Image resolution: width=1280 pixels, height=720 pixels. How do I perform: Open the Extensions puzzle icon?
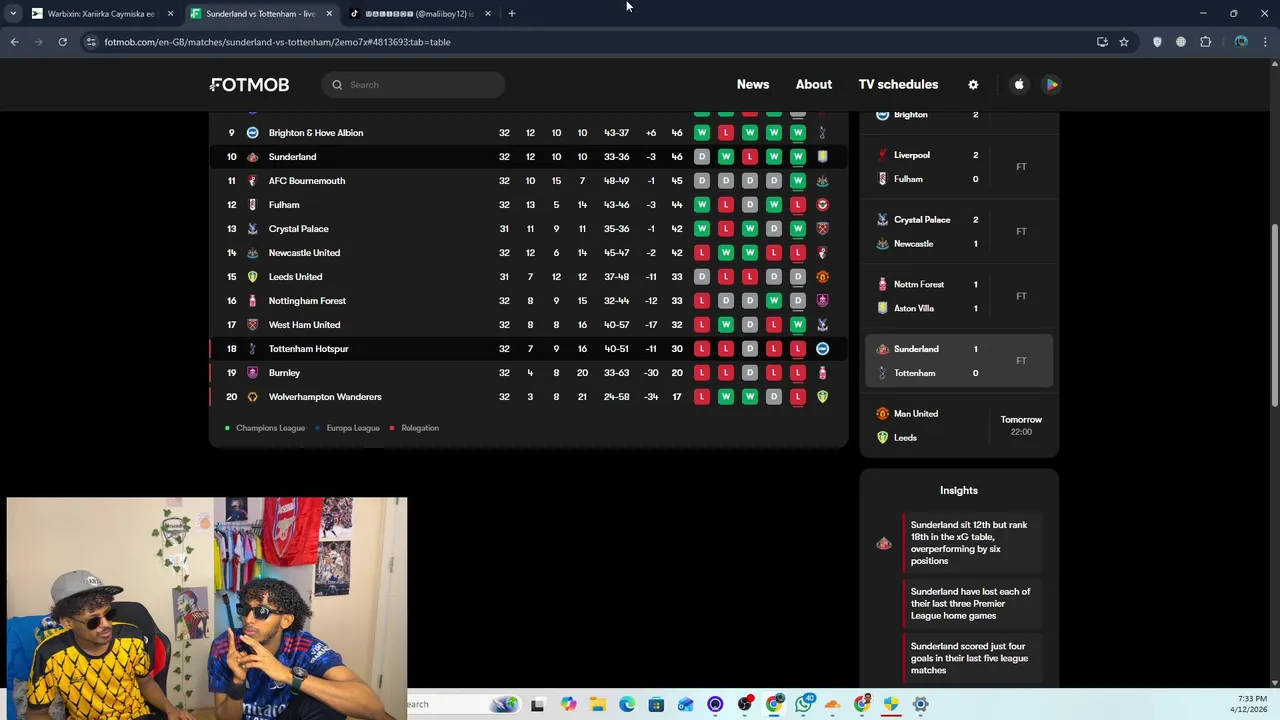(1205, 42)
